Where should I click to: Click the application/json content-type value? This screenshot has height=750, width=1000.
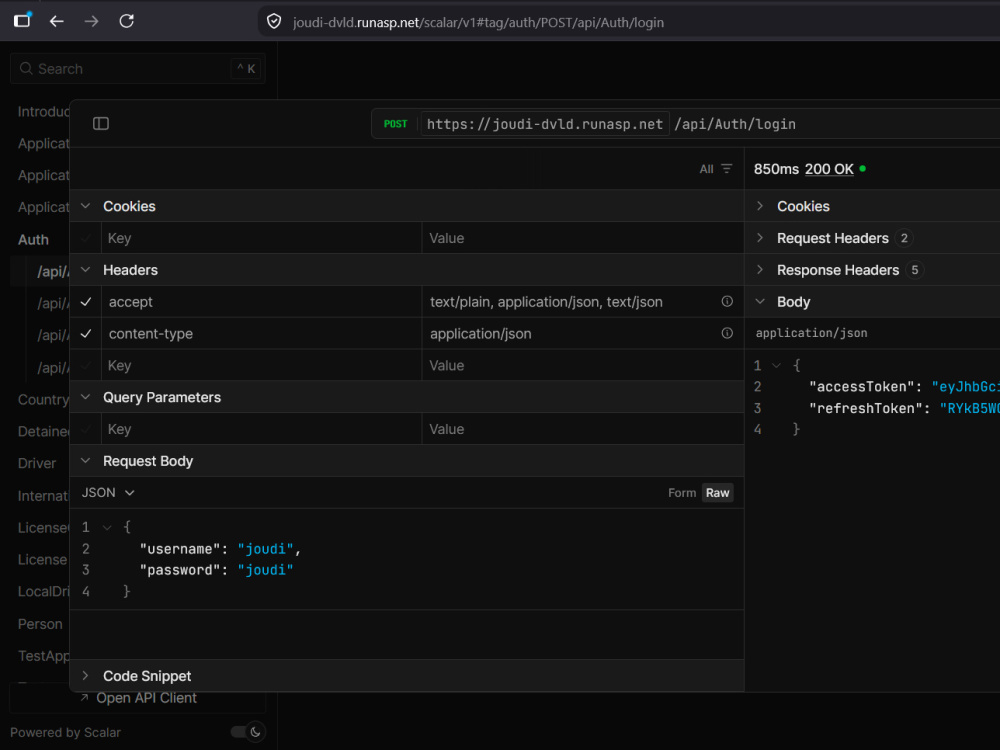pos(480,334)
